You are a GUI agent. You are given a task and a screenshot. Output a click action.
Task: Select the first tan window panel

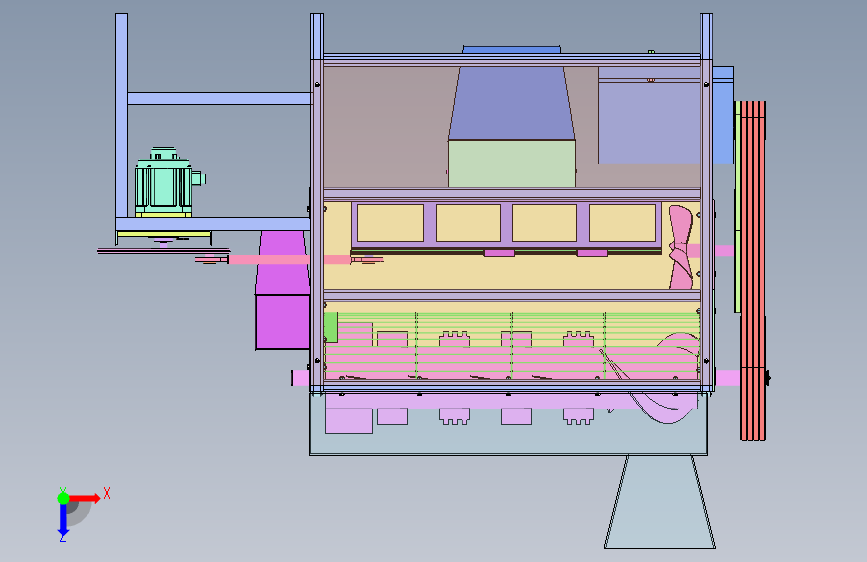[390, 223]
